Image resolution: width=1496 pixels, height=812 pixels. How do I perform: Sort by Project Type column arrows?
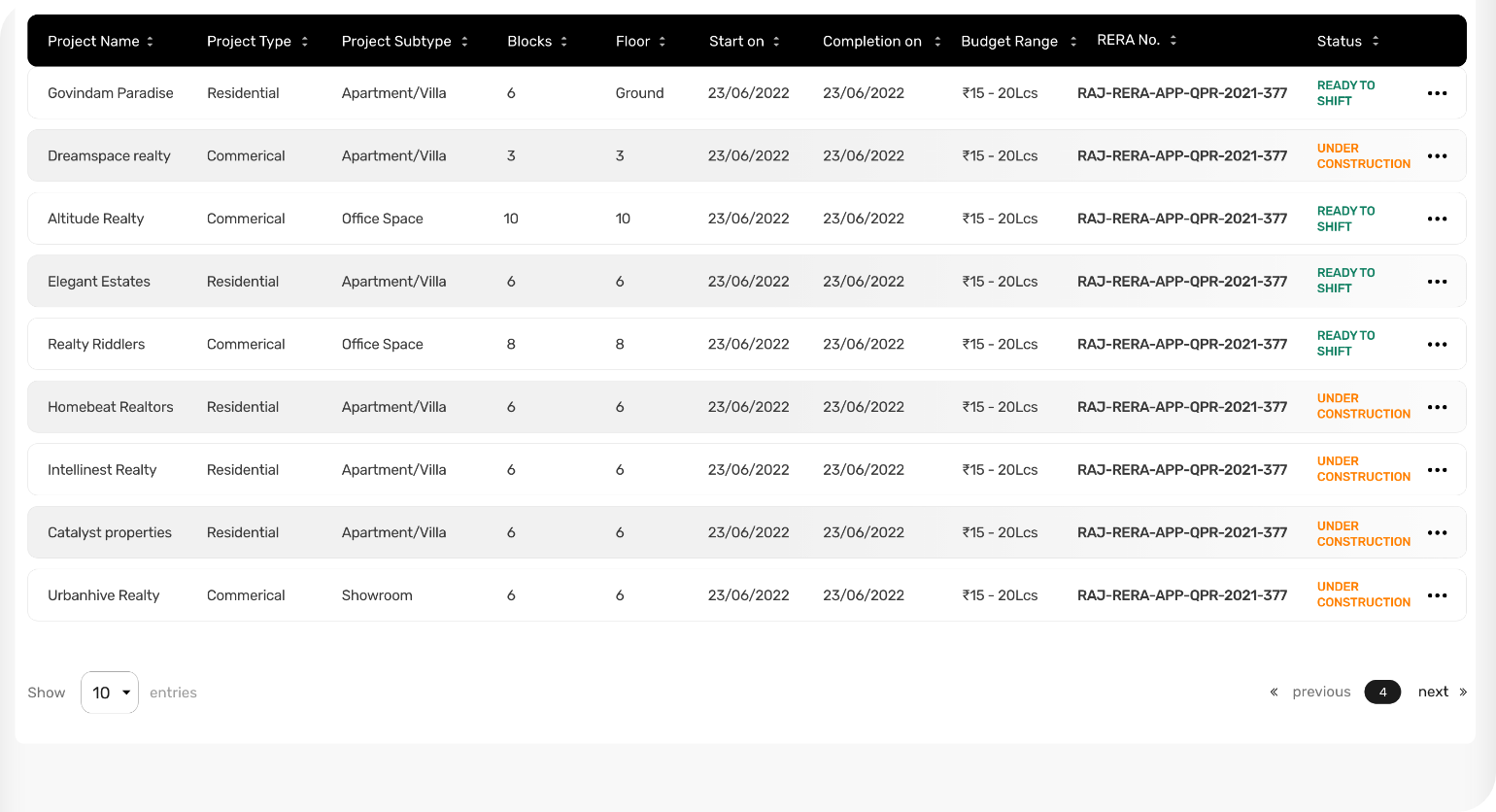click(x=305, y=42)
